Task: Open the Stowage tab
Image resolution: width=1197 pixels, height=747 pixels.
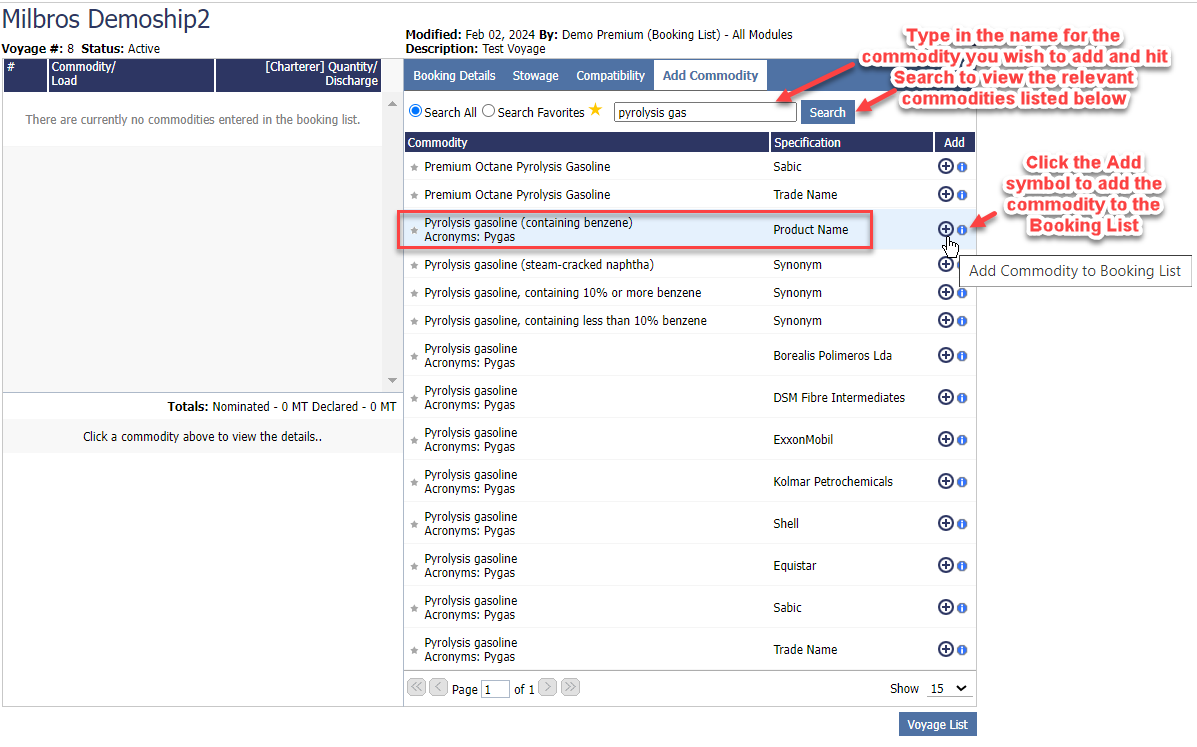Action: point(536,76)
